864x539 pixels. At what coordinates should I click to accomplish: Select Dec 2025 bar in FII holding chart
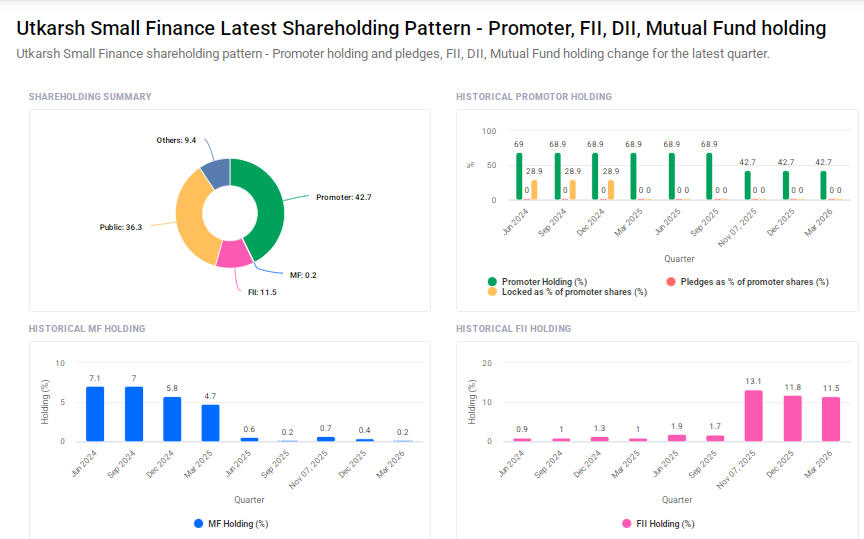(x=793, y=418)
